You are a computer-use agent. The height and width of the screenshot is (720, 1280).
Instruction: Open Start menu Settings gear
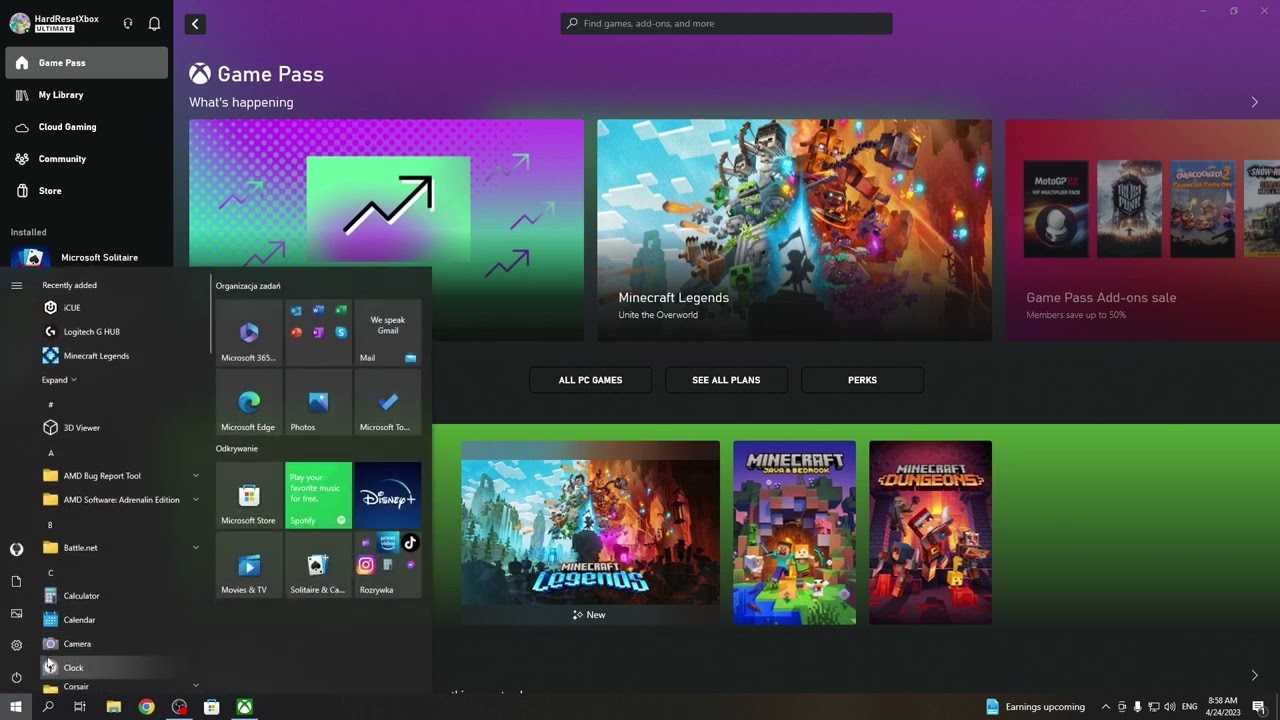16,645
